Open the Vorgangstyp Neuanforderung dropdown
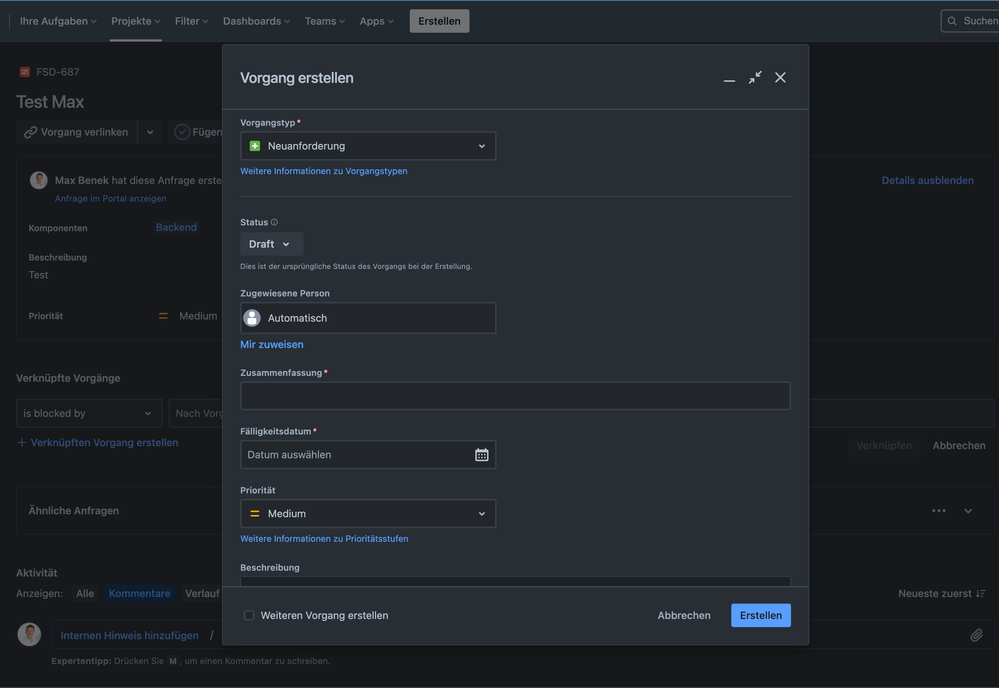This screenshot has width=999, height=688. 368,146
